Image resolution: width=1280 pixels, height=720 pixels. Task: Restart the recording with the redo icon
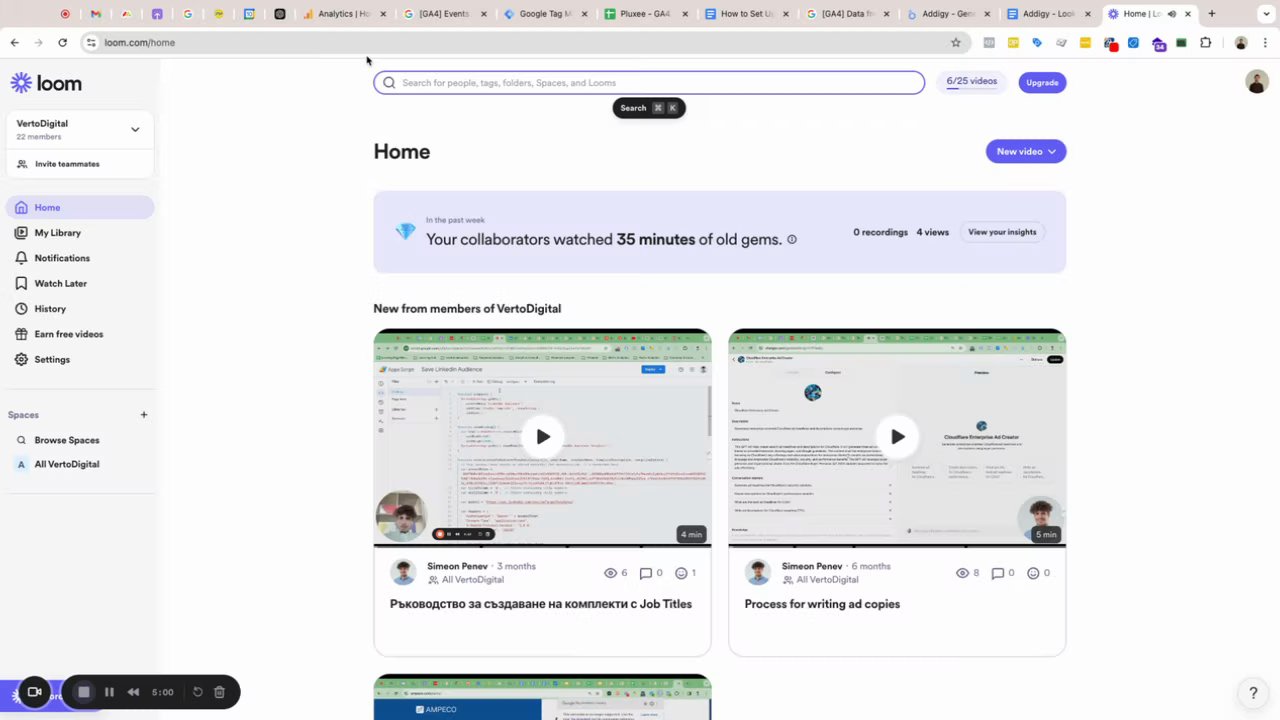click(x=198, y=692)
